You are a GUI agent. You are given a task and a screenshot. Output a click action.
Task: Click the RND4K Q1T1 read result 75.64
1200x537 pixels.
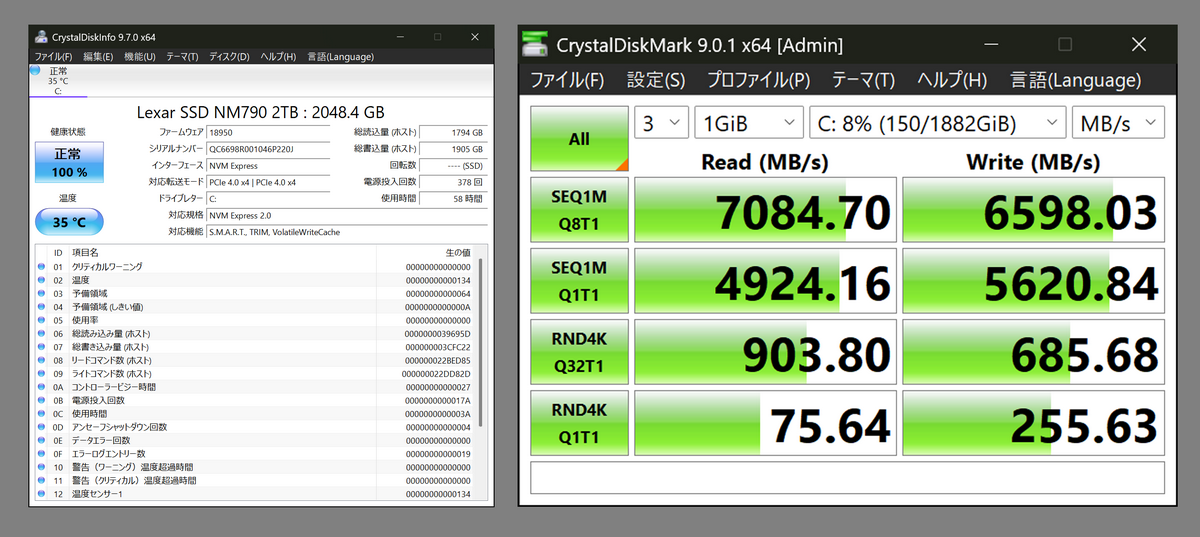[765, 423]
